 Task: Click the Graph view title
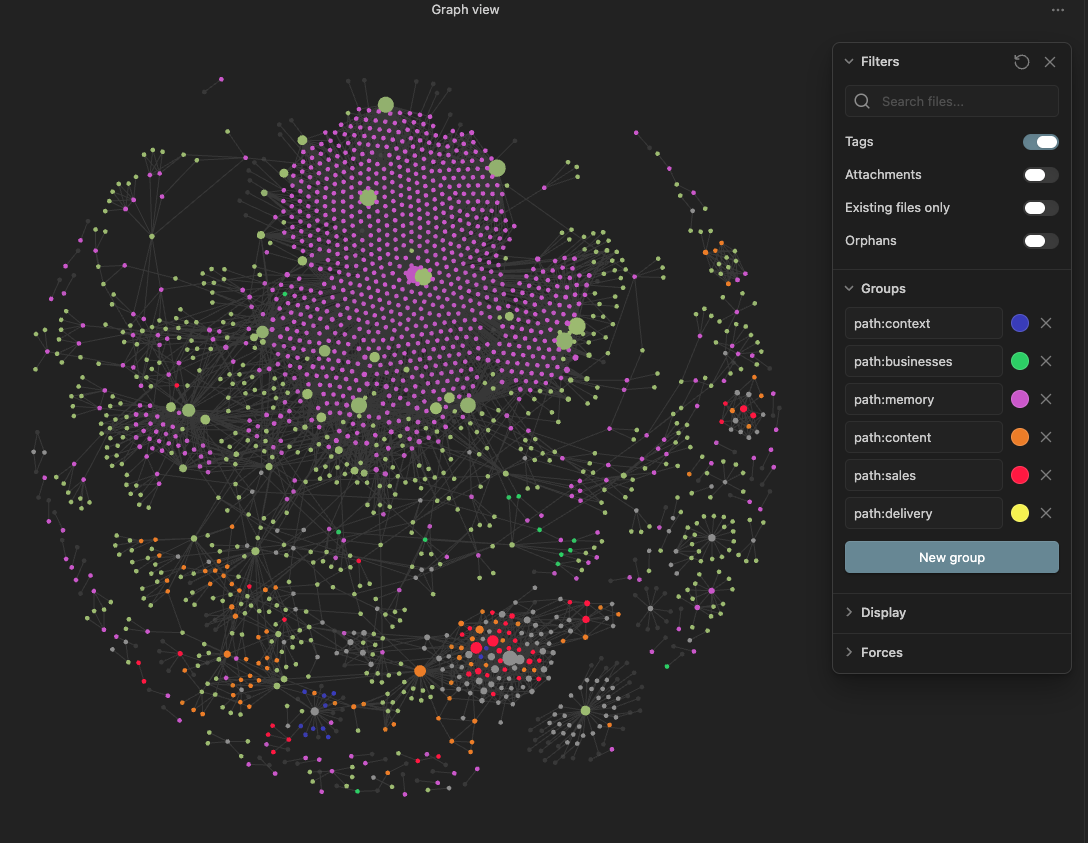pyautogui.click(x=465, y=10)
